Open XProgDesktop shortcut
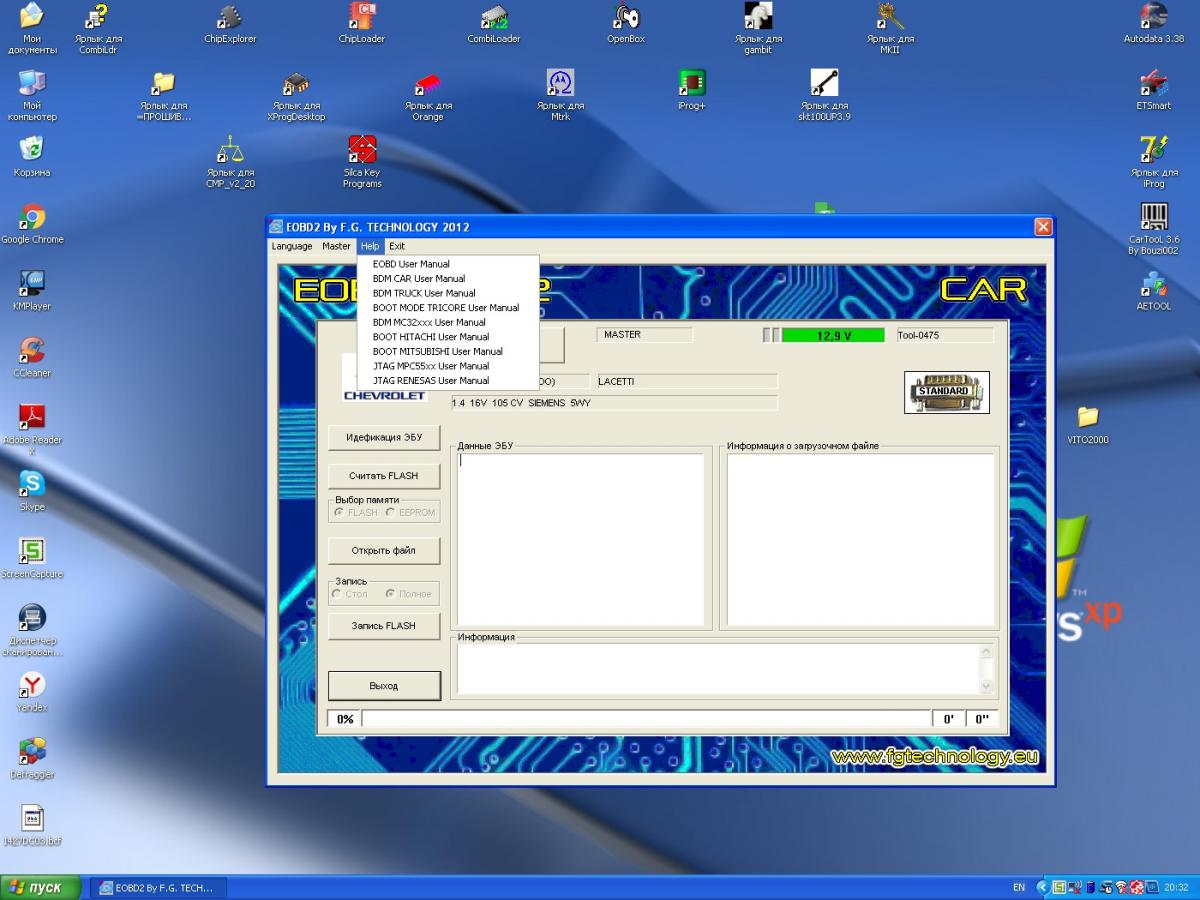The width and height of the screenshot is (1200, 900). pyautogui.click(x=296, y=96)
